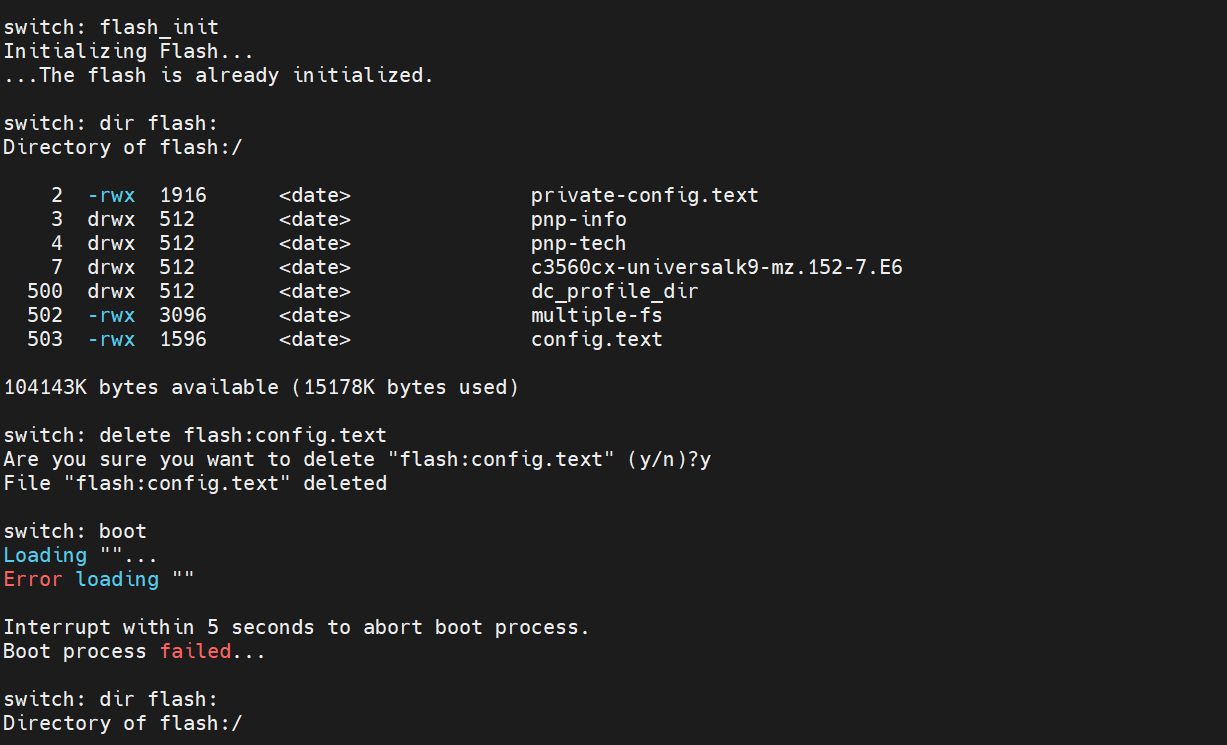Viewport: 1227px width, 745px height.
Task: Click config.text in directory listing
Action: tap(596, 339)
